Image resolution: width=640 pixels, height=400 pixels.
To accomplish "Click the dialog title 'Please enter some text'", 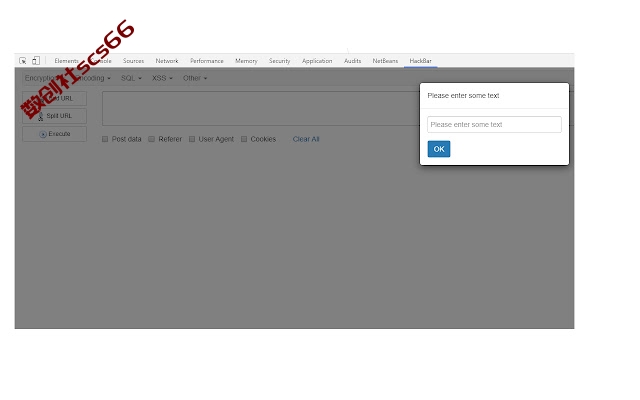I will click(x=463, y=96).
